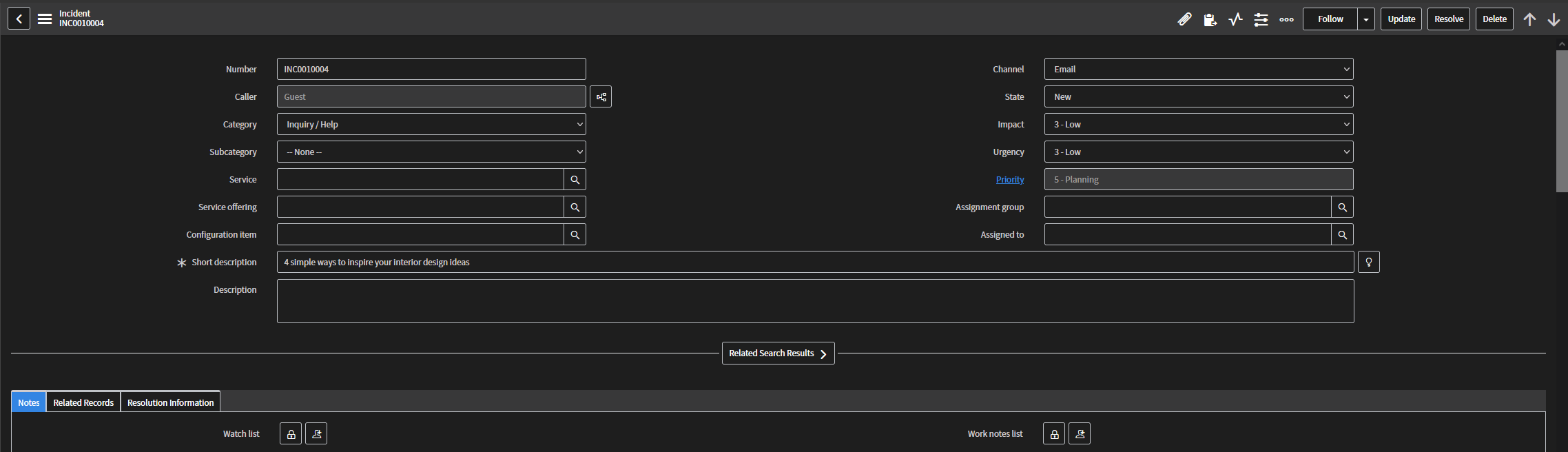Click the Description text area

point(816,301)
